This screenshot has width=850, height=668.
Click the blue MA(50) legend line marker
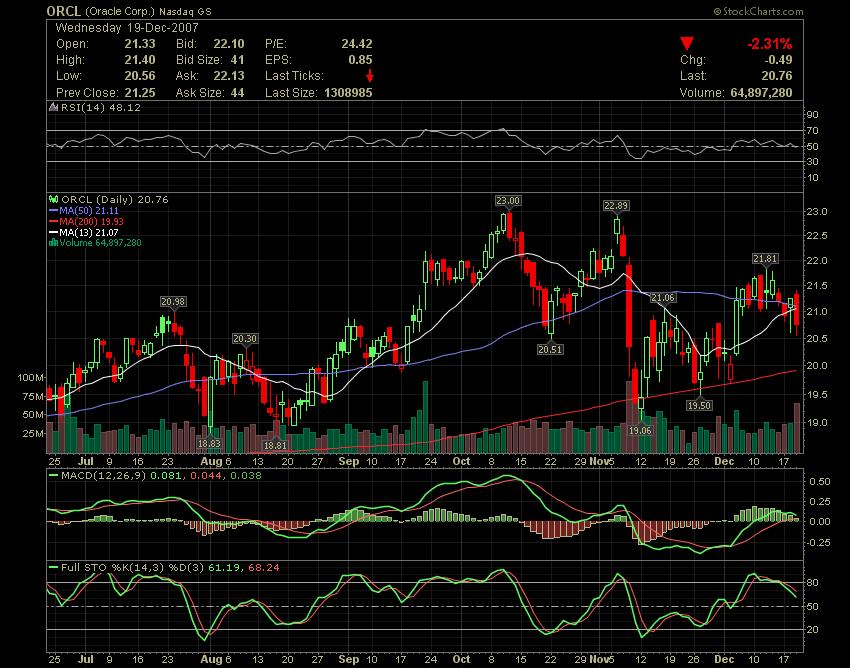[53, 210]
